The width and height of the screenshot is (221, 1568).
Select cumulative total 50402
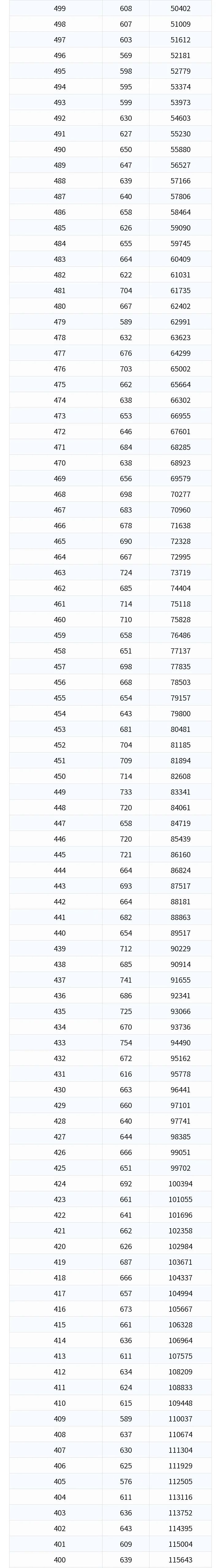point(180,9)
